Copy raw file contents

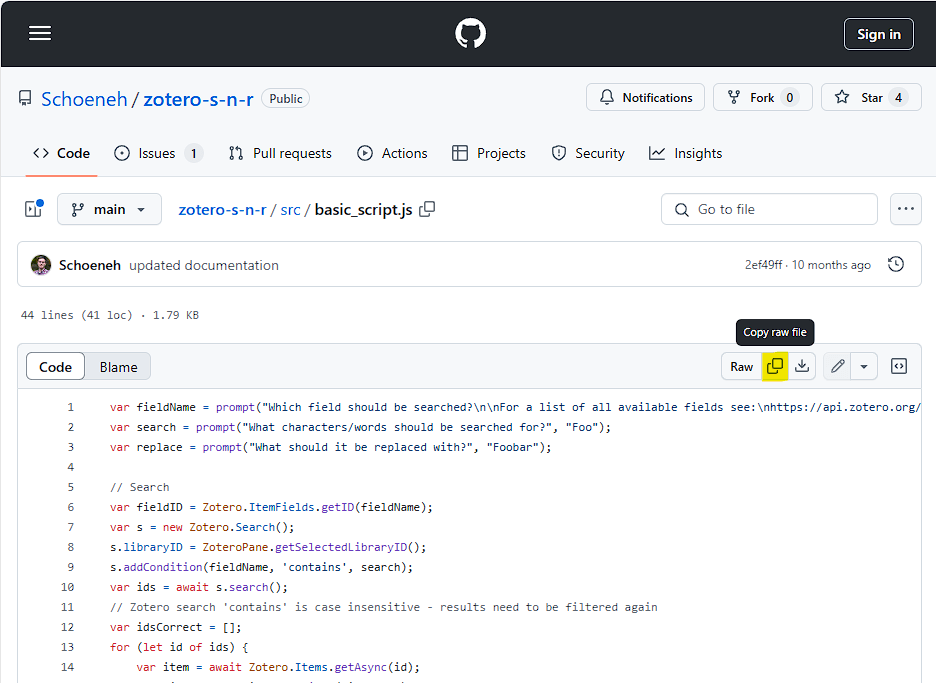point(775,366)
